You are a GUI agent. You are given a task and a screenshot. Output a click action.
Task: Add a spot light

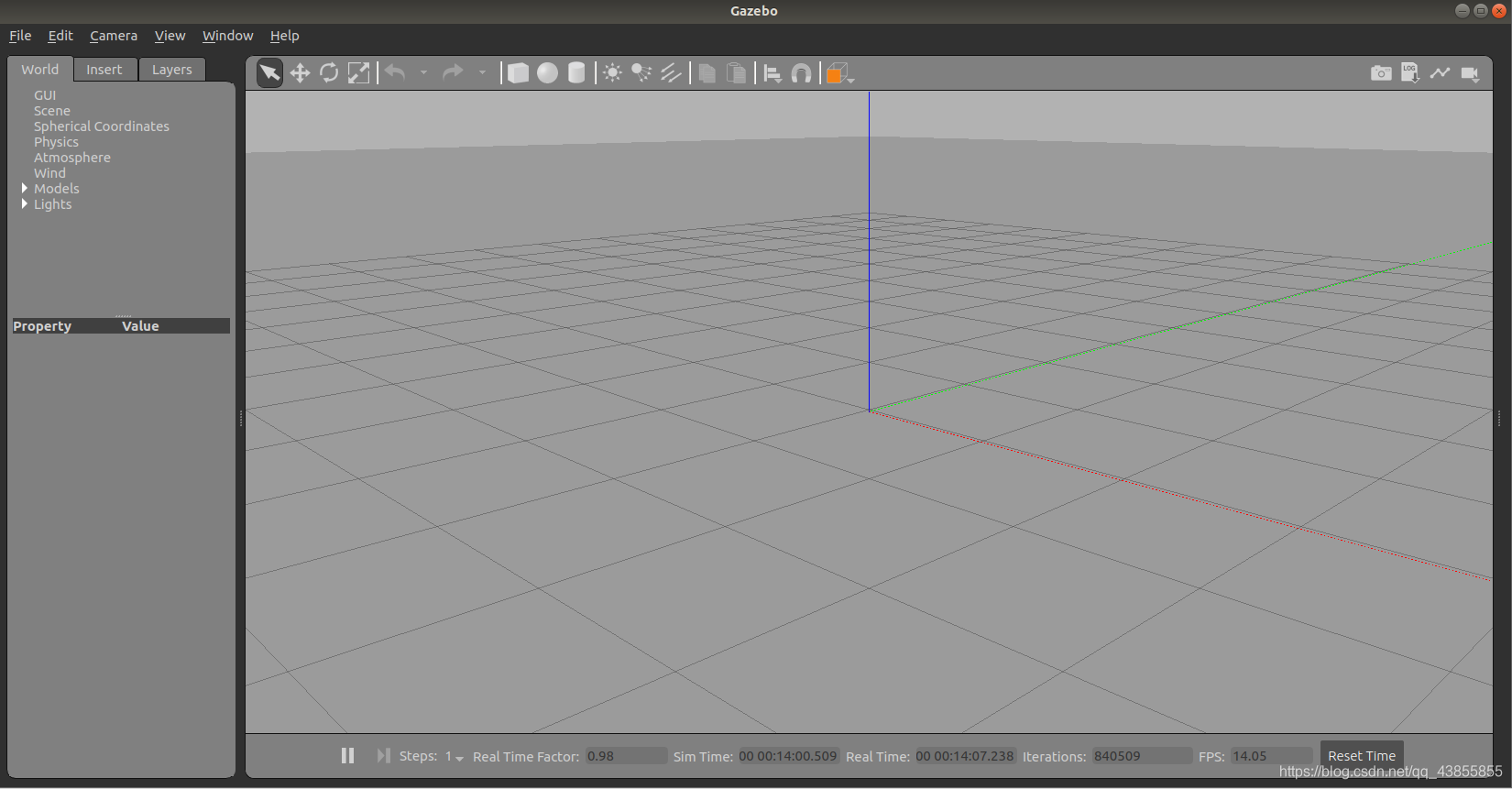pyautogui.click(x=641, y=73)
